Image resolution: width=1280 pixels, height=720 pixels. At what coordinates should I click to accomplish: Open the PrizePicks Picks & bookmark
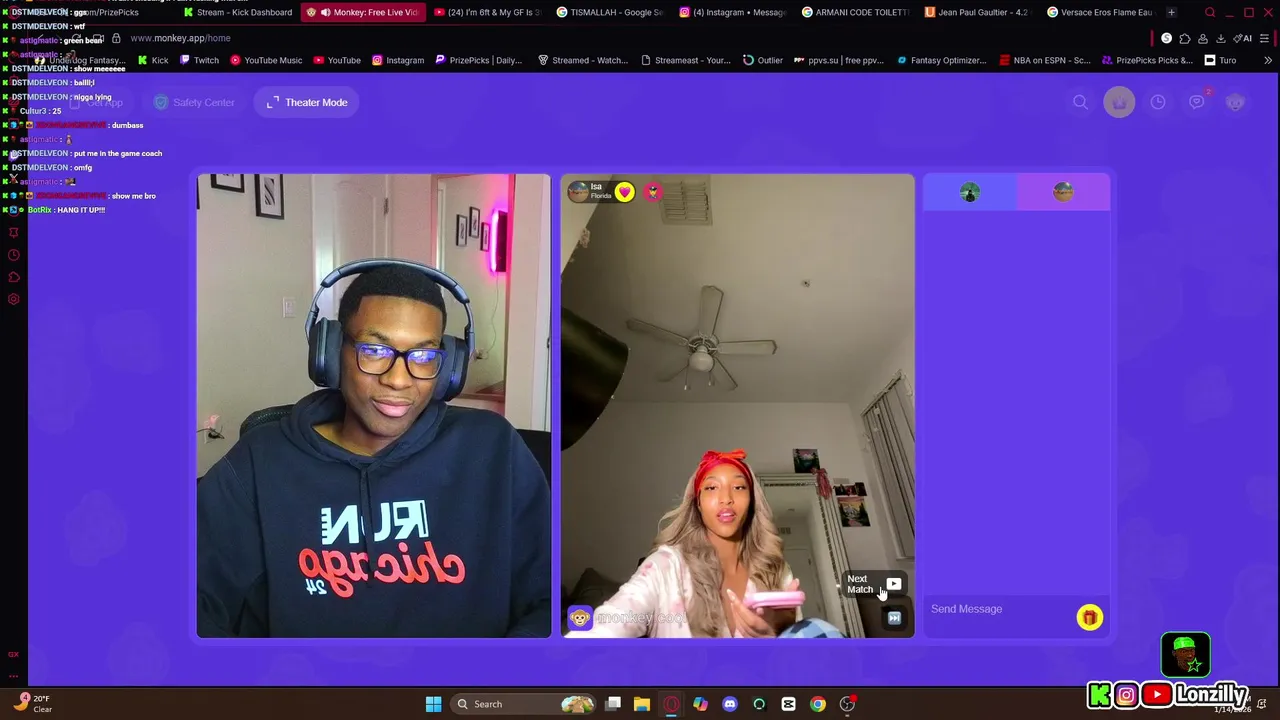pos(1146,60)
